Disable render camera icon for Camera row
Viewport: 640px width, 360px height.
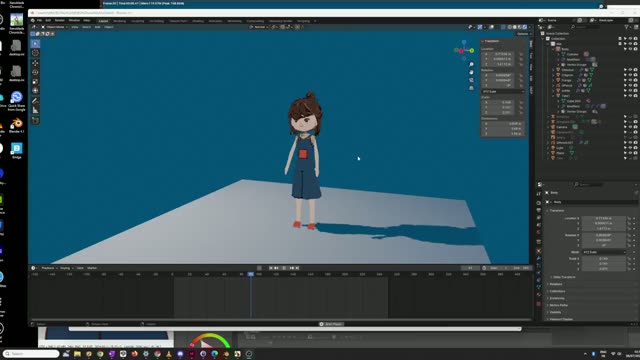tap(636, 127)
